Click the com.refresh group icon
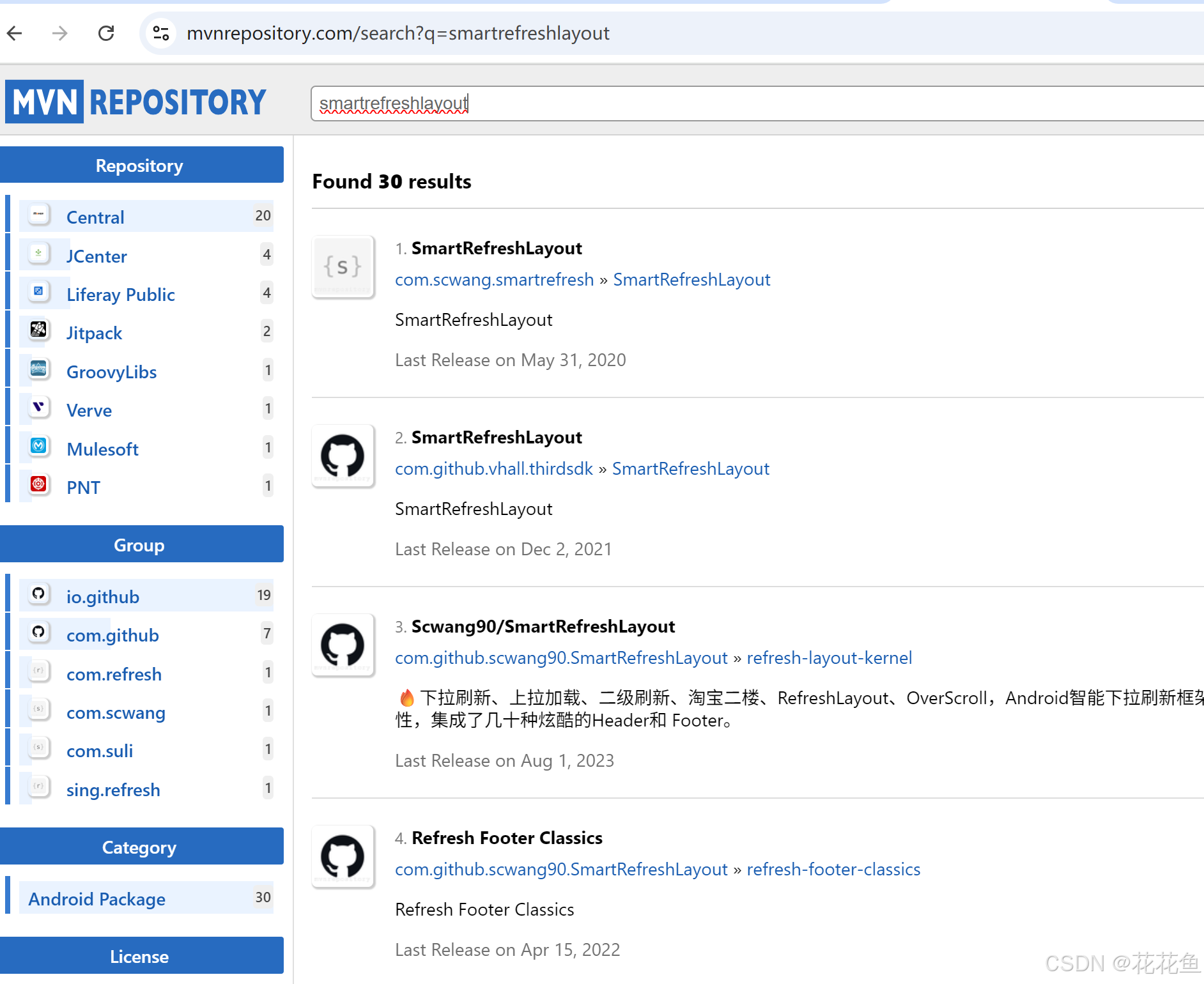 pyautogui.click(x=39, y=671)
